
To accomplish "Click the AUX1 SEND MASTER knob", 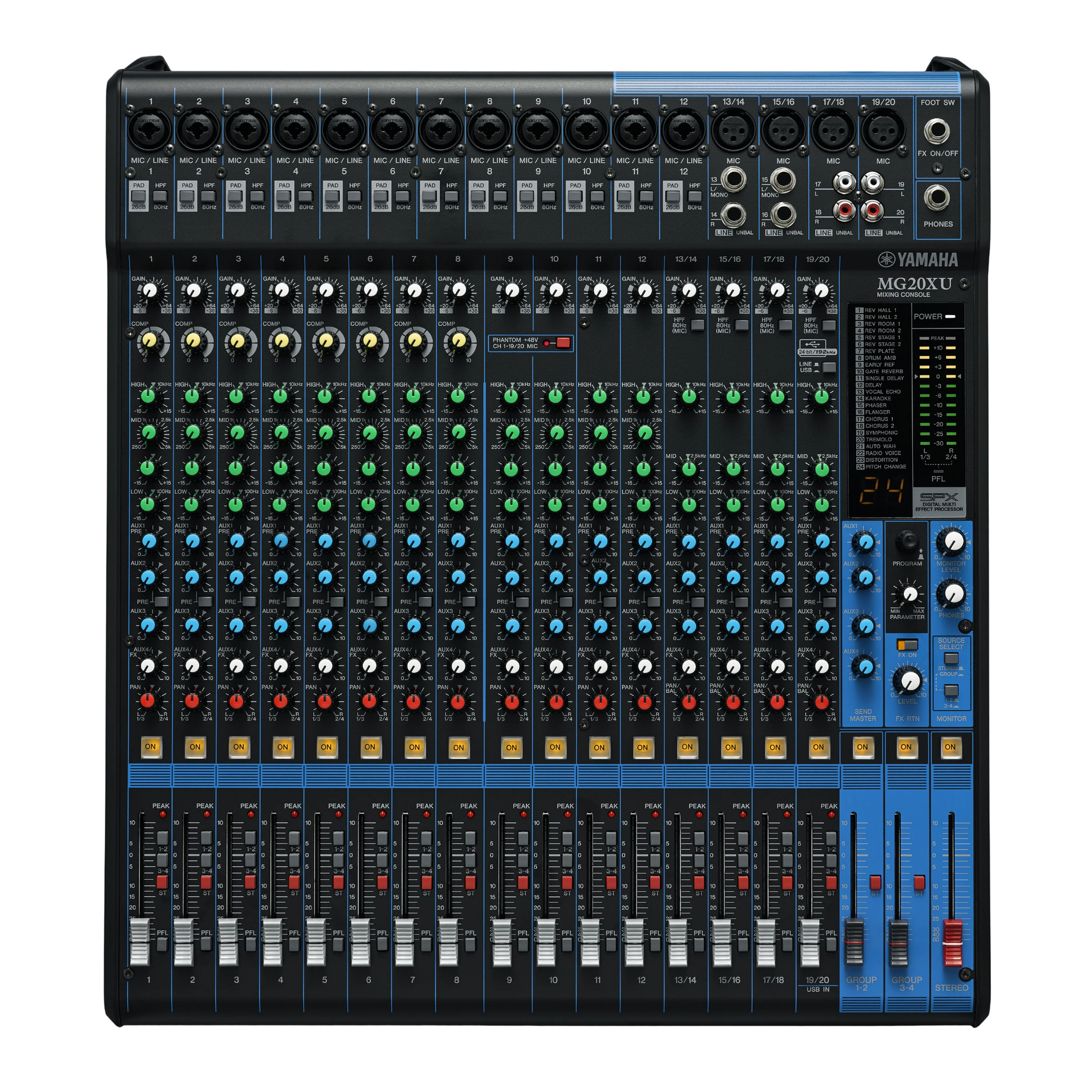I will tap(864, 543).
